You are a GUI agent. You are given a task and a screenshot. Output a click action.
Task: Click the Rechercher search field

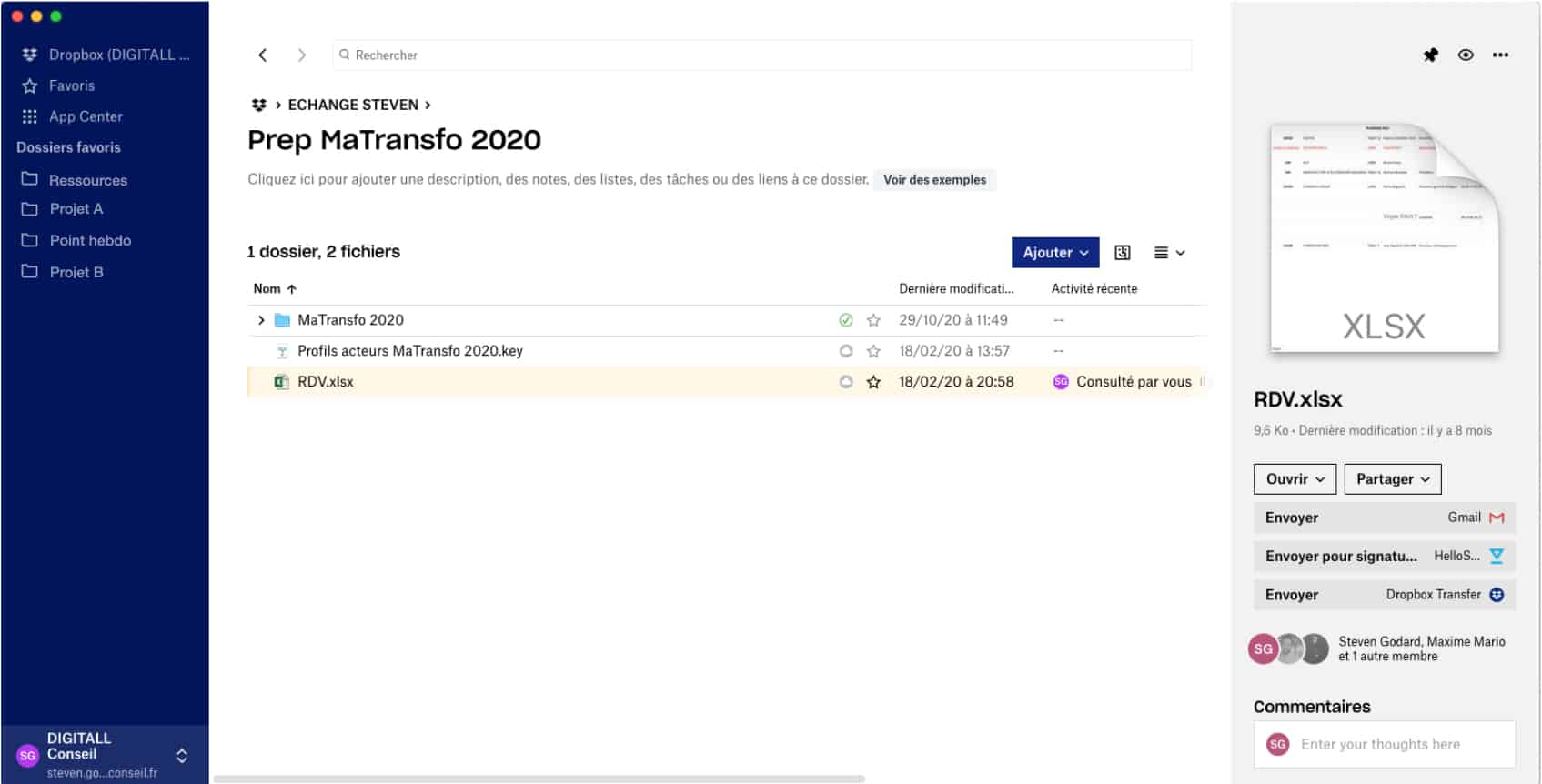click(761, 55)
